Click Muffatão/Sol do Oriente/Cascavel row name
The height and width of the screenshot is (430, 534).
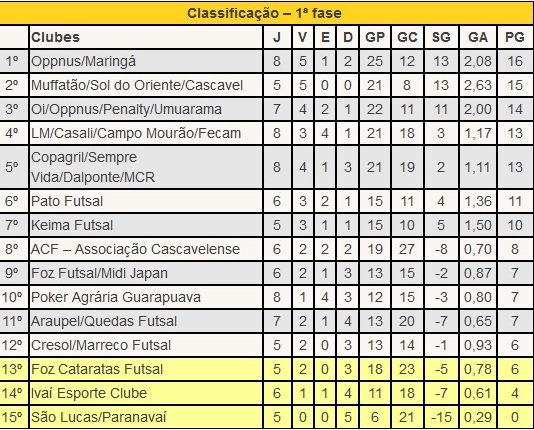137,85
